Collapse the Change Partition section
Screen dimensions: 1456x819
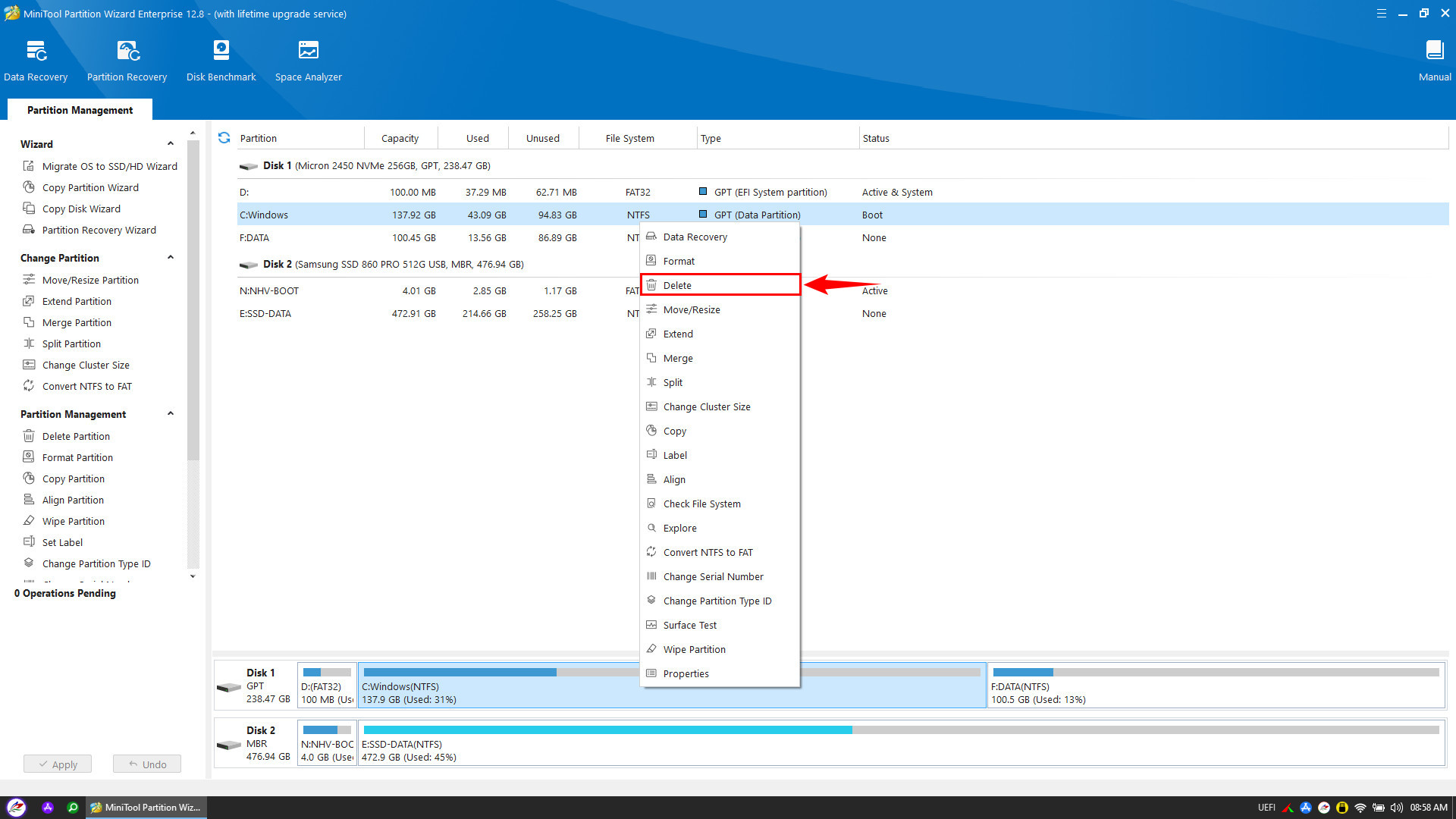[x=171, y=257]
